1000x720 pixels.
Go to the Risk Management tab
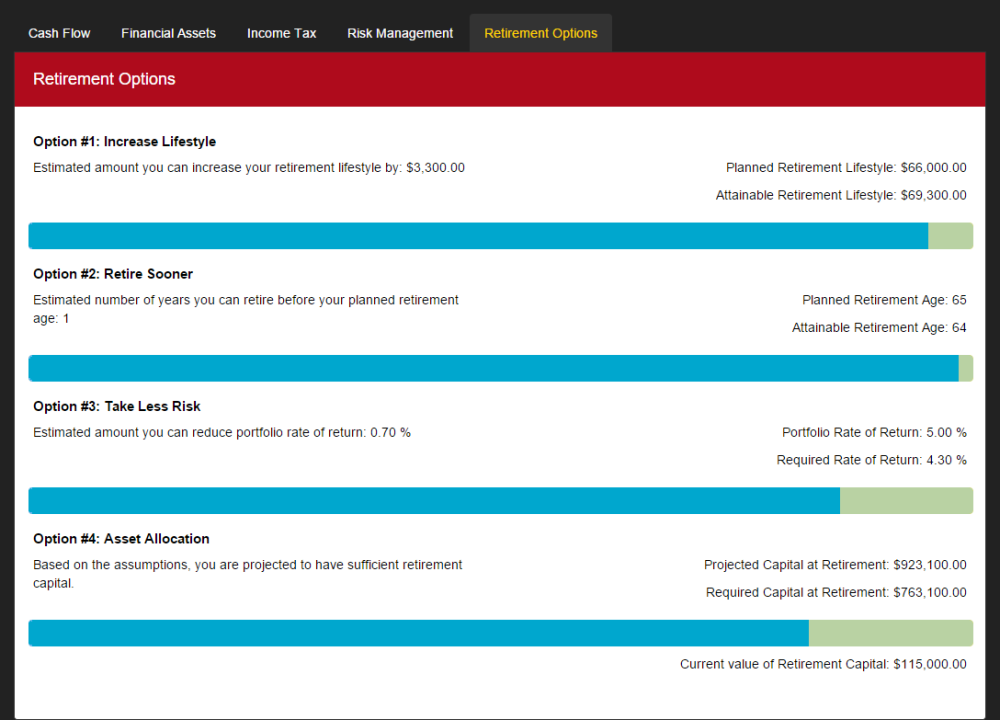[x=400, y=33]
